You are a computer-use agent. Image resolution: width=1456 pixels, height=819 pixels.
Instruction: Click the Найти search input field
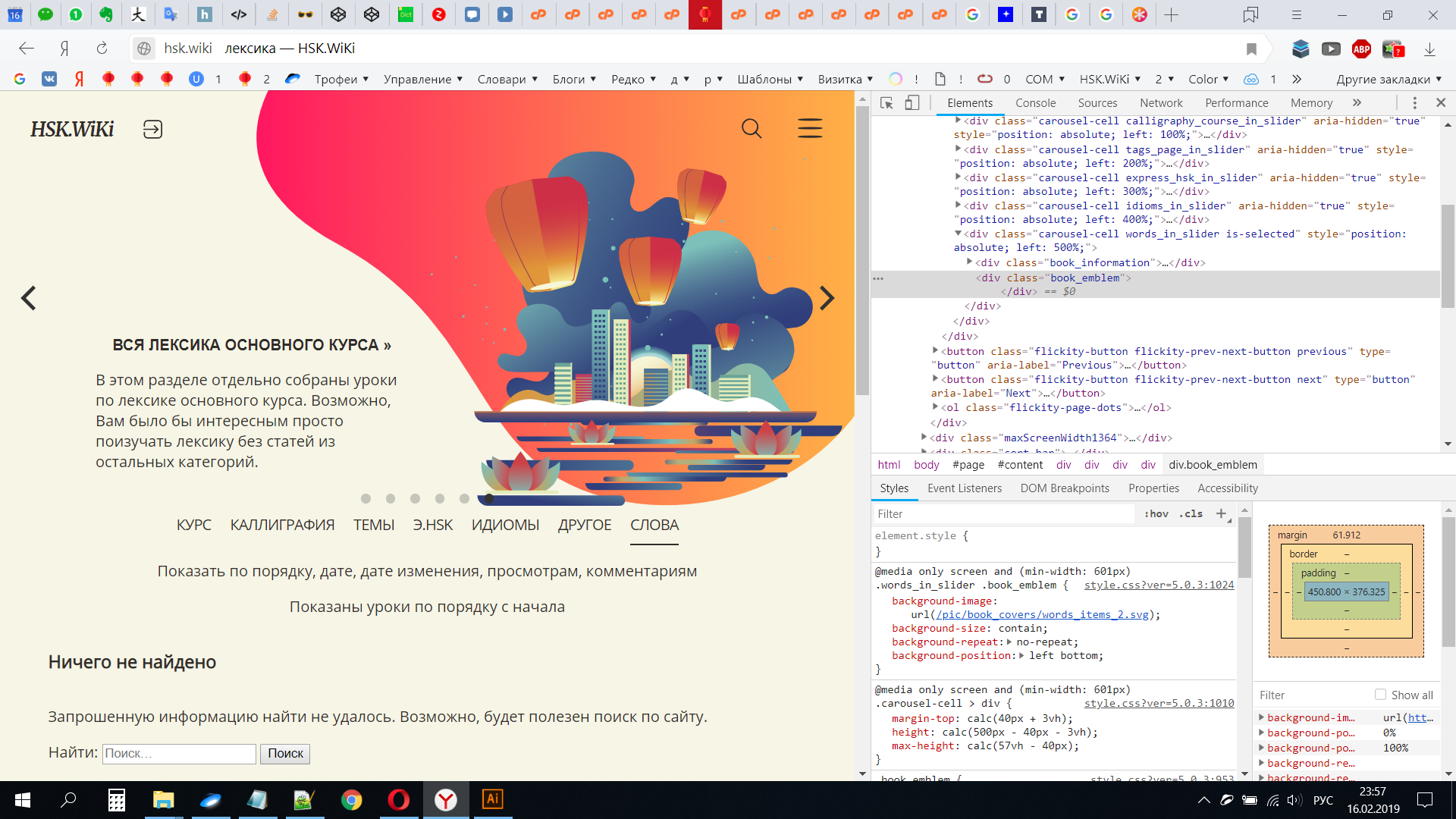click(x=179, y=754)
